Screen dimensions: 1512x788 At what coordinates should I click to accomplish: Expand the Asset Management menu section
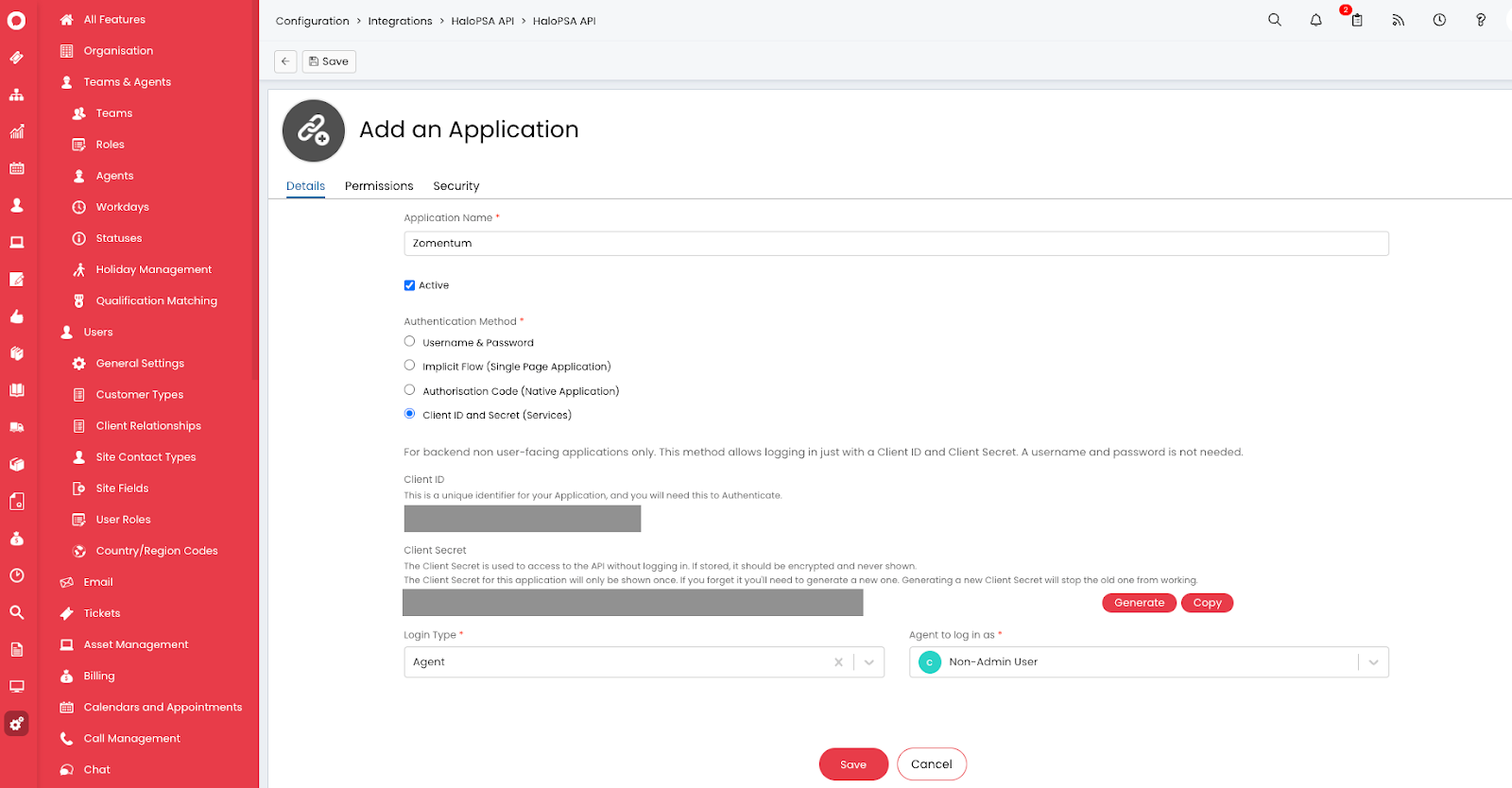pyautogui.click(x=136, y=644)
